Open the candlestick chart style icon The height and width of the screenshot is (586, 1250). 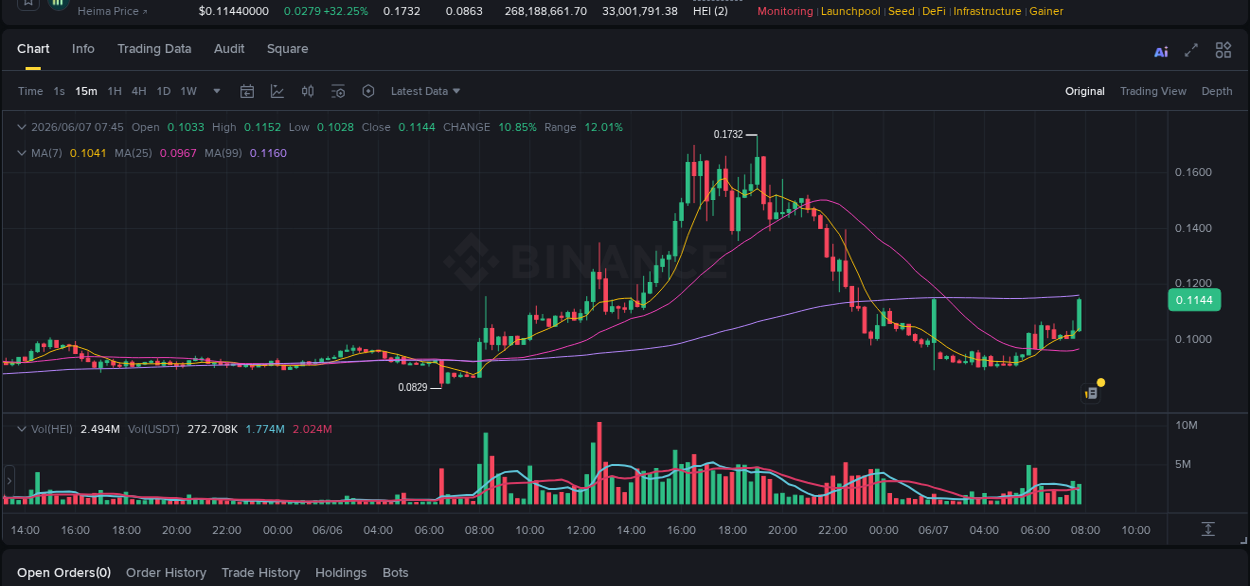tap(308, 91)
